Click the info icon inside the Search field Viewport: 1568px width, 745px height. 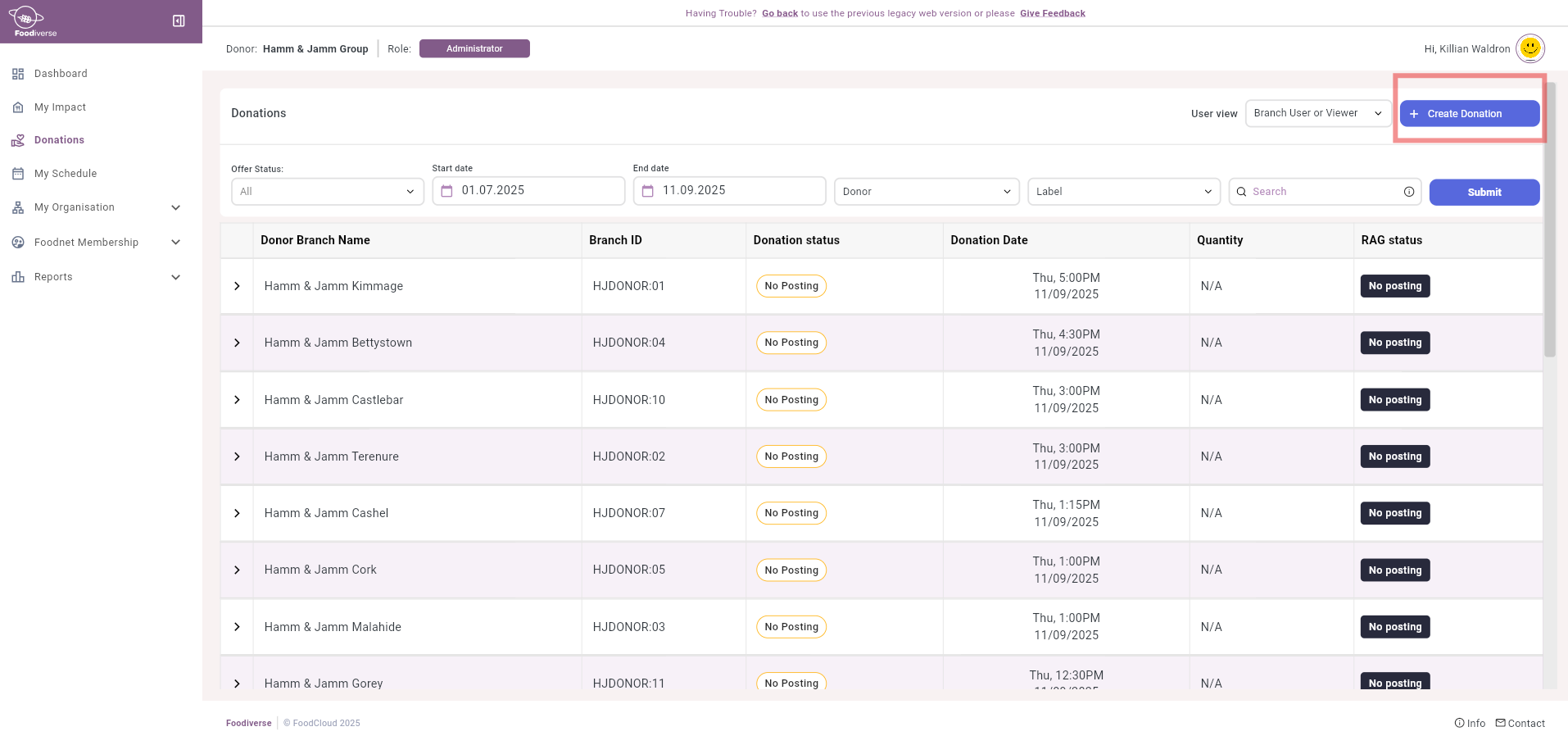coord(1409,192)
